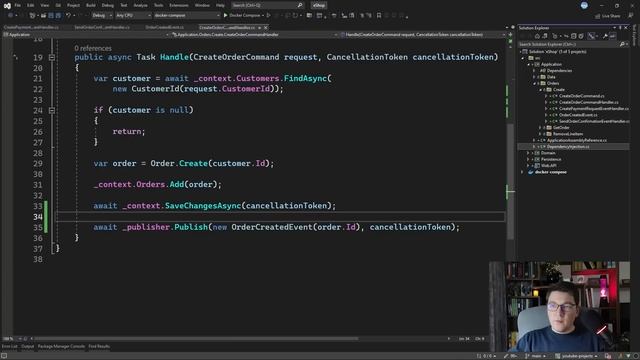Open the View menu
The width and height of the screenshot is (640, 360).
pos(44,5)
